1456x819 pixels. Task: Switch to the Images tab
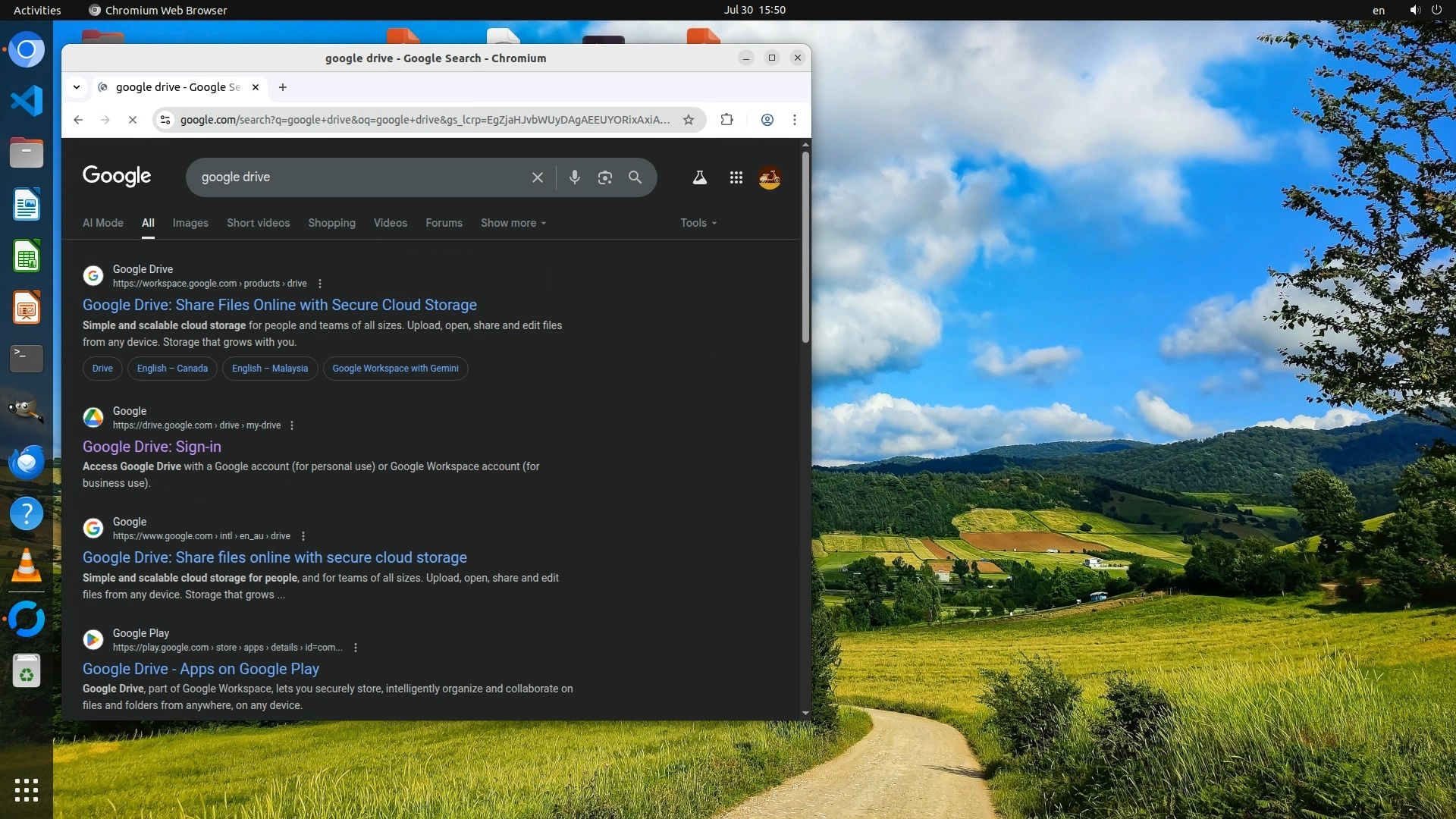[190, 223]
